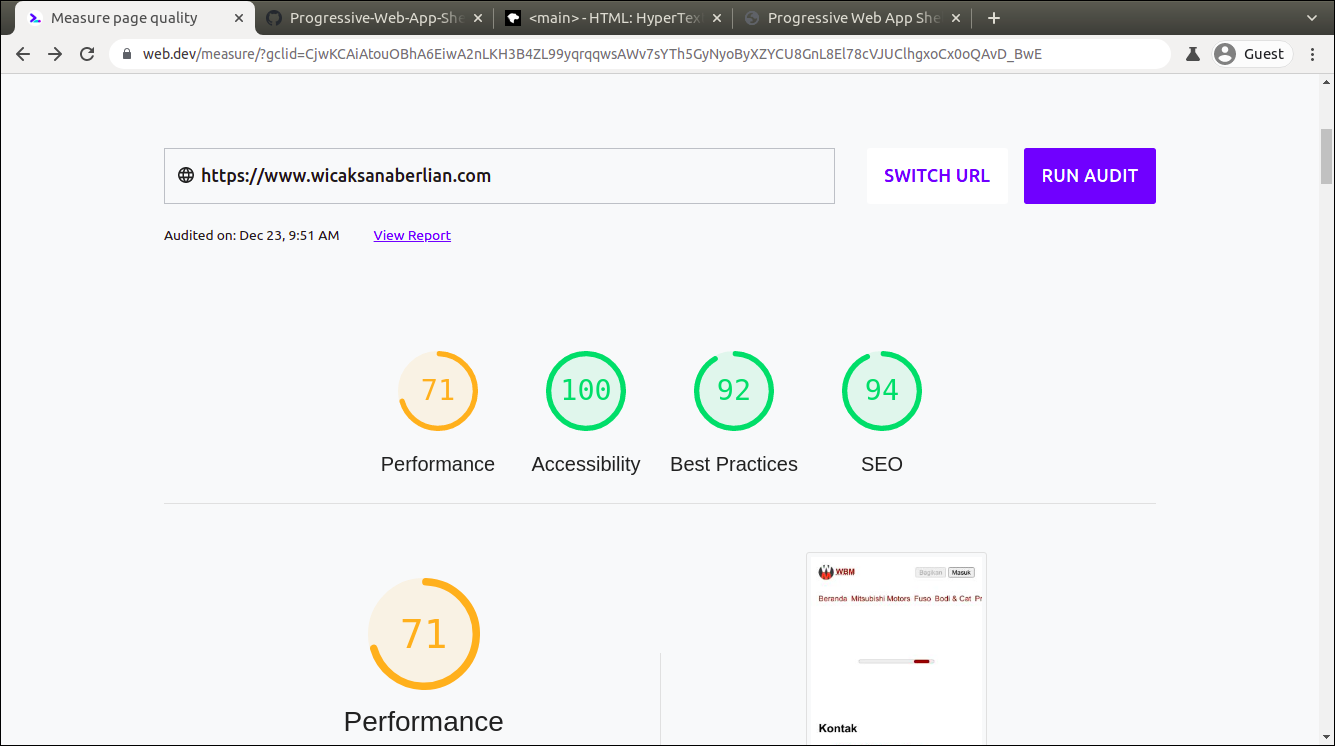Switch to the Measure page quality tab

[x=120, y=17]
